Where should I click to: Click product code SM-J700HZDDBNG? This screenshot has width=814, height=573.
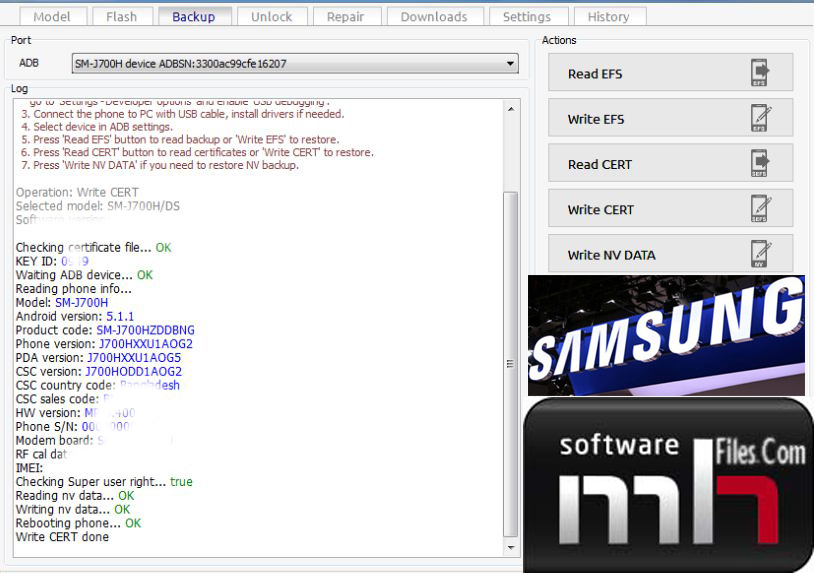145,330
